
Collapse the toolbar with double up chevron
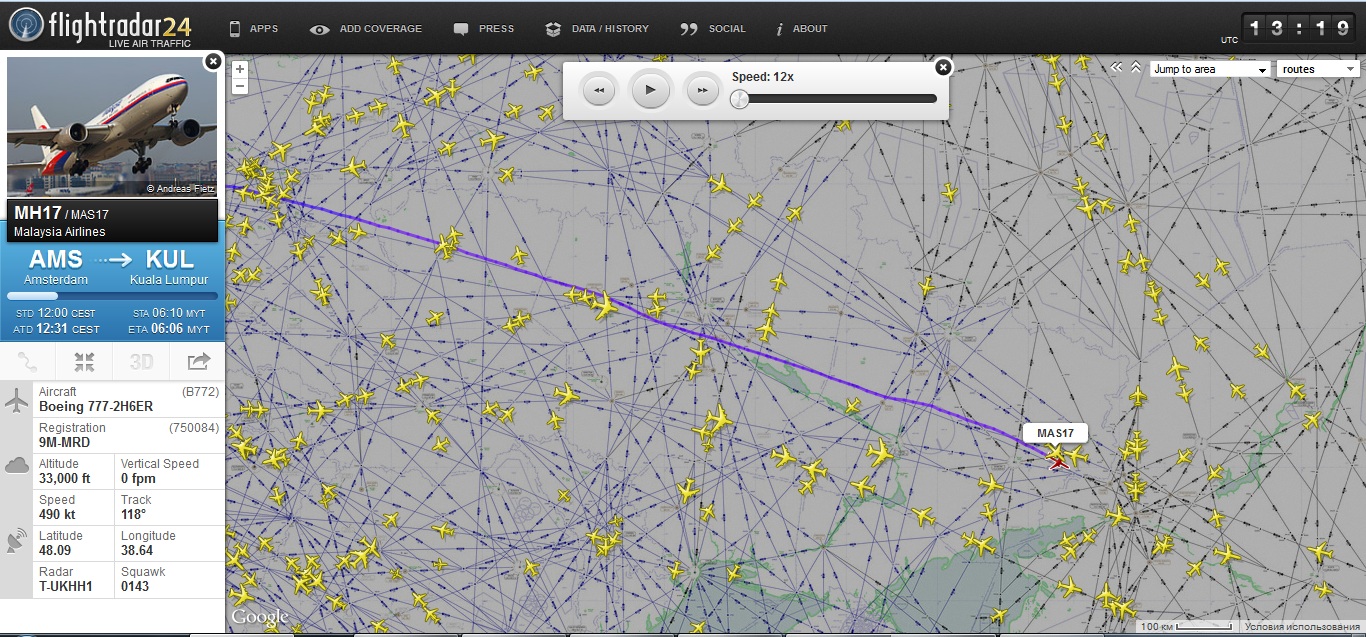tap(1136, 68)
